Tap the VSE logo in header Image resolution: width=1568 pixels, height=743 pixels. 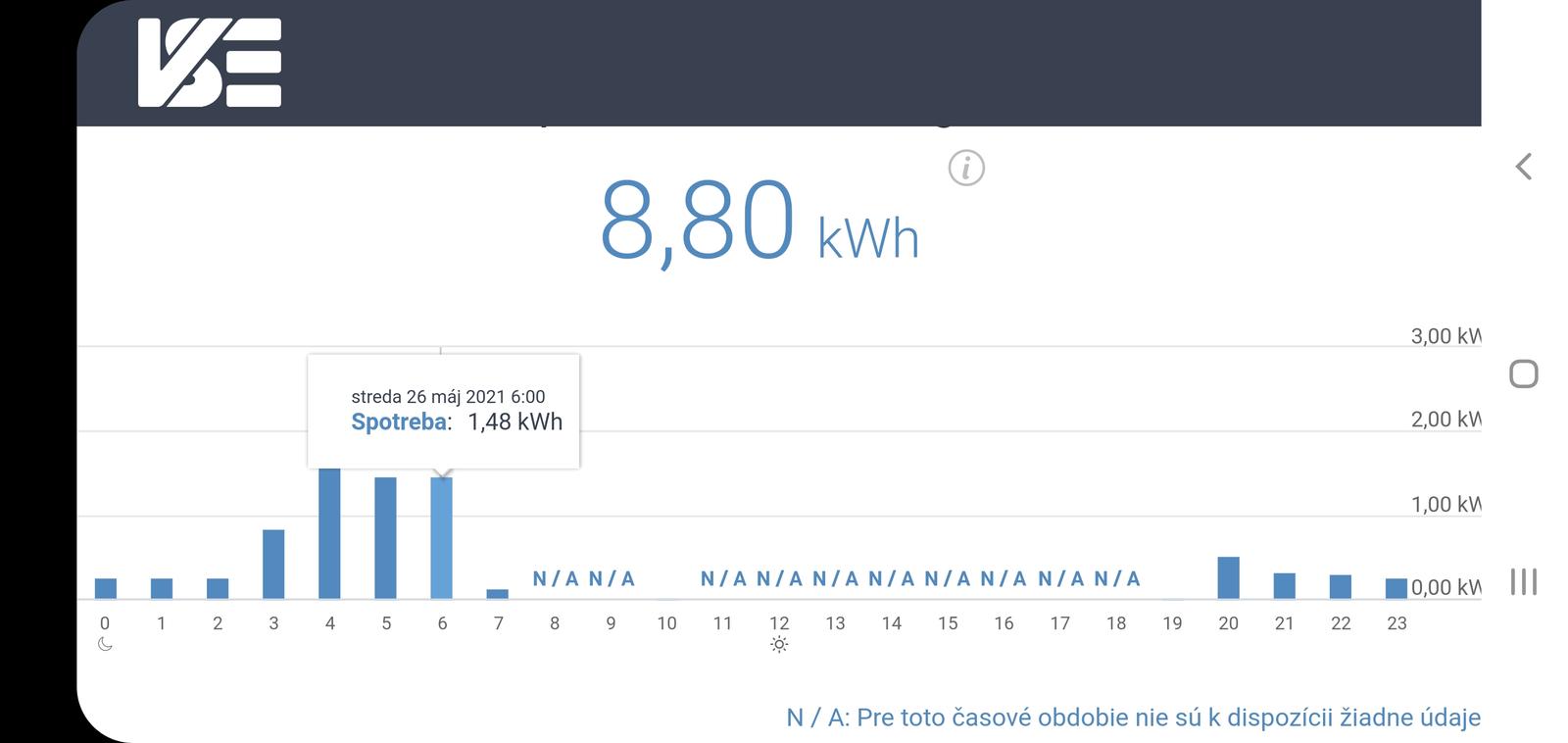point(210,63)
